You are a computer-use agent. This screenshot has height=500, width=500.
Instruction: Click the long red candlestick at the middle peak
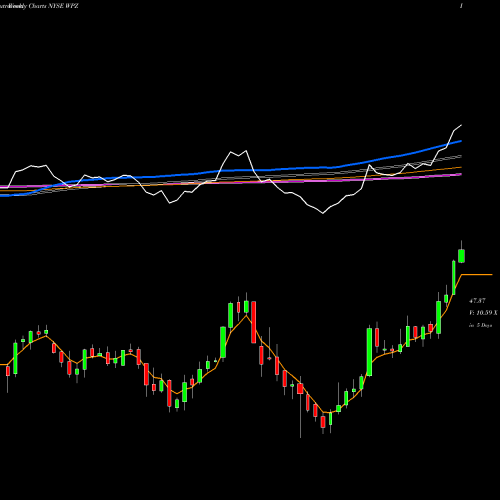click(254, 322)
